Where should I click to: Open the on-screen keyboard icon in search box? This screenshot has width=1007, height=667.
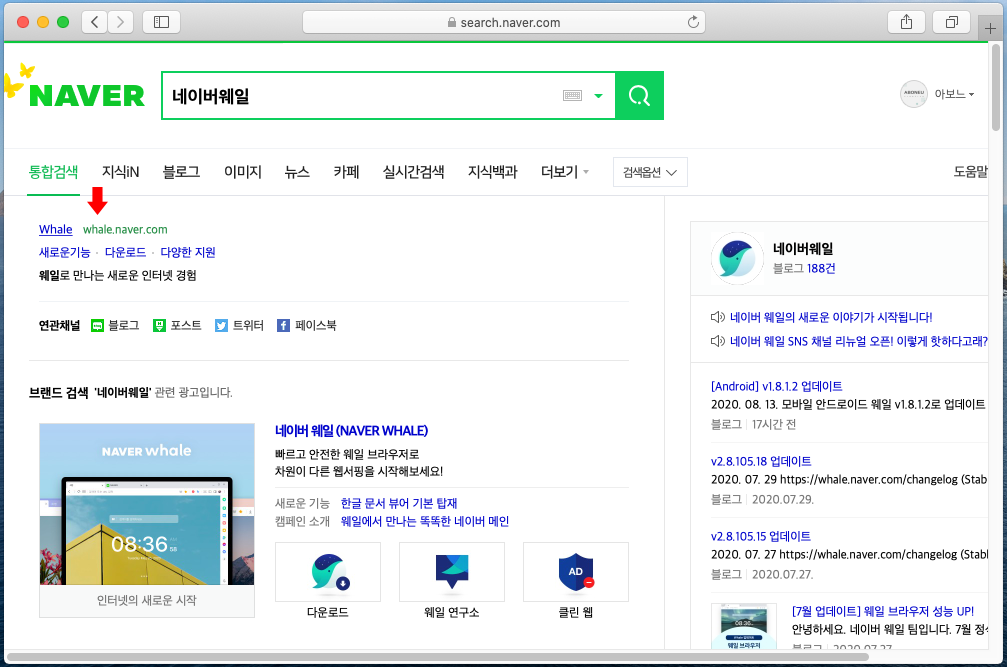572,96
